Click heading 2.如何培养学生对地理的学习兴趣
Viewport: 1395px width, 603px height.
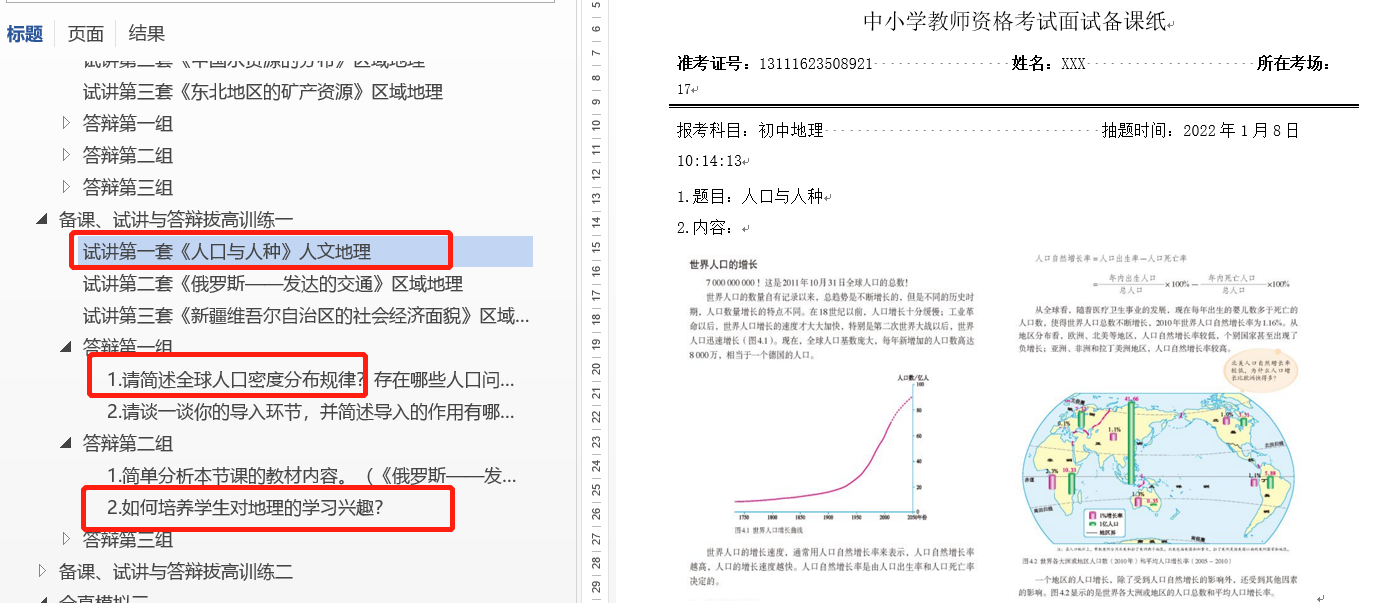coord(245,508)
